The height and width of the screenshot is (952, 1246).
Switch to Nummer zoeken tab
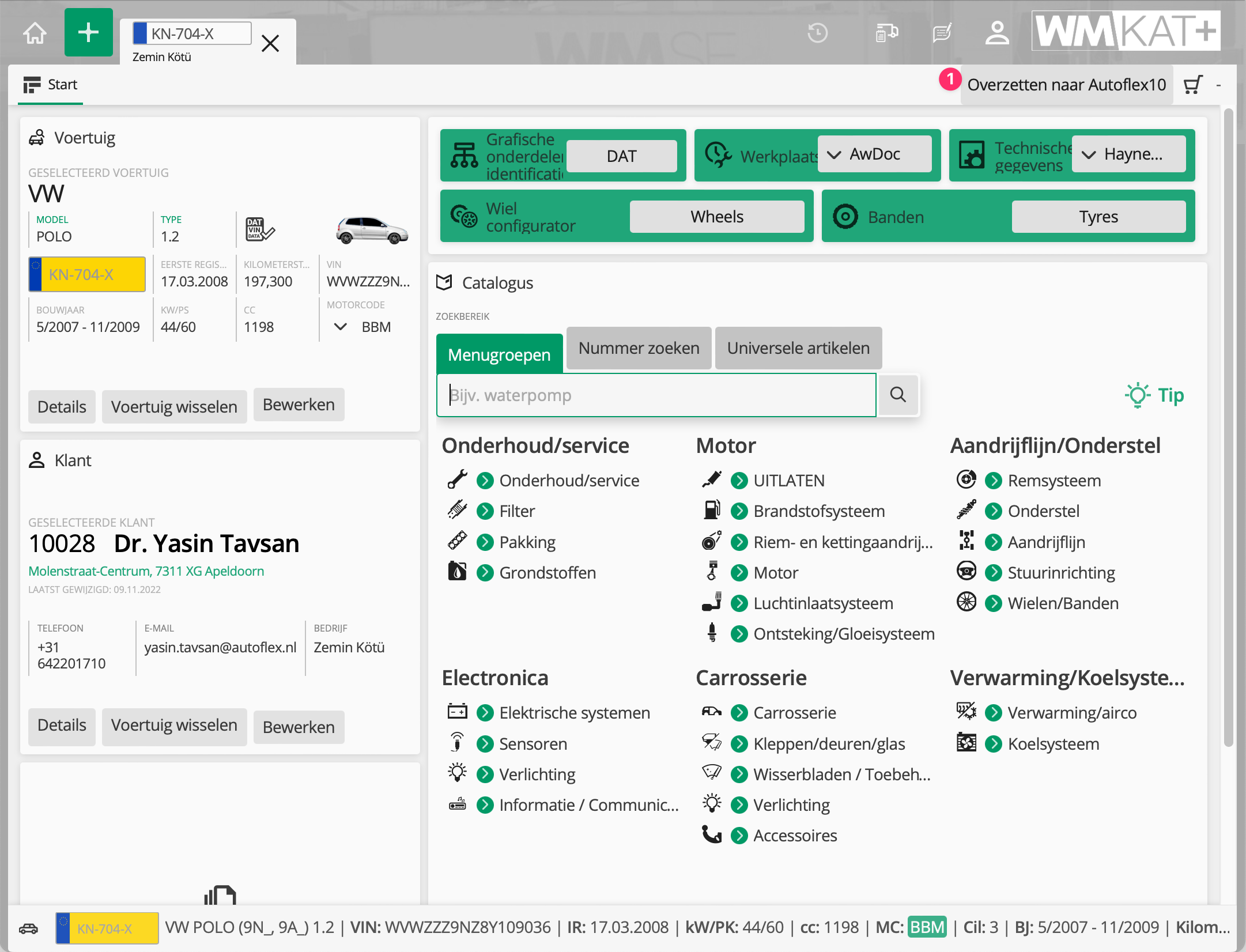639,348
